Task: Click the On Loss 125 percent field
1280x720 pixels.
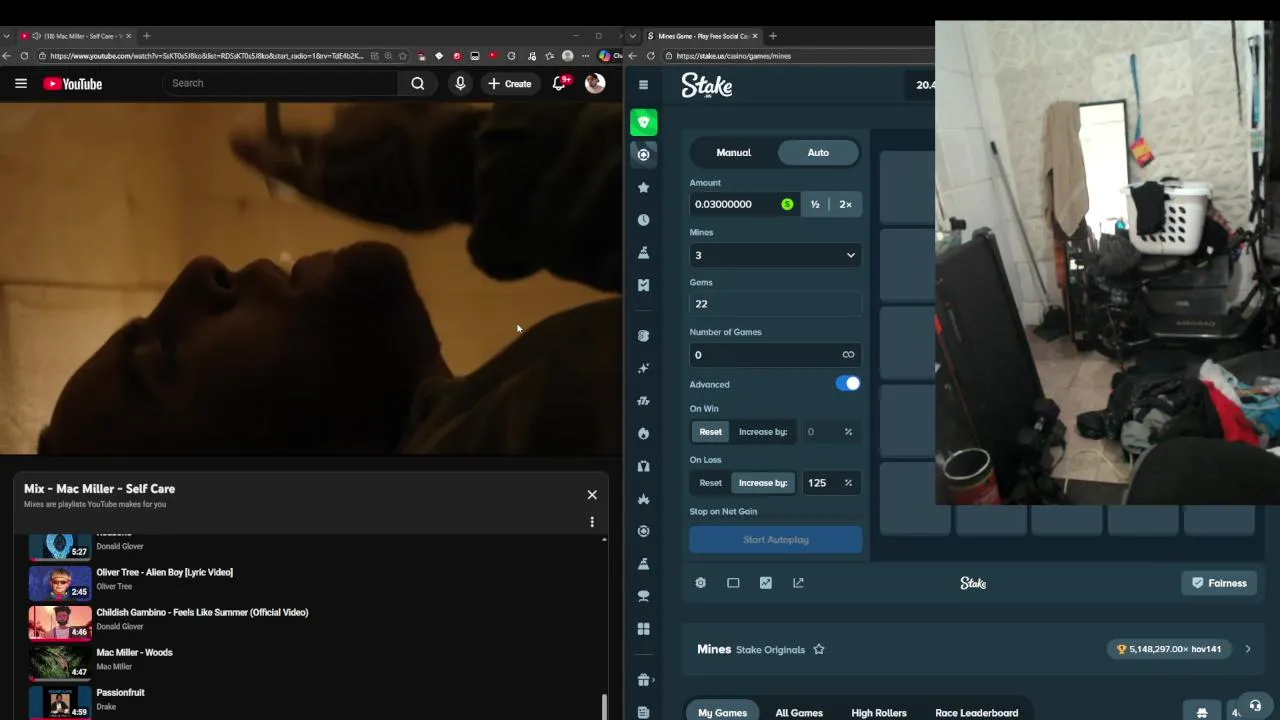Action: [829, 483]
